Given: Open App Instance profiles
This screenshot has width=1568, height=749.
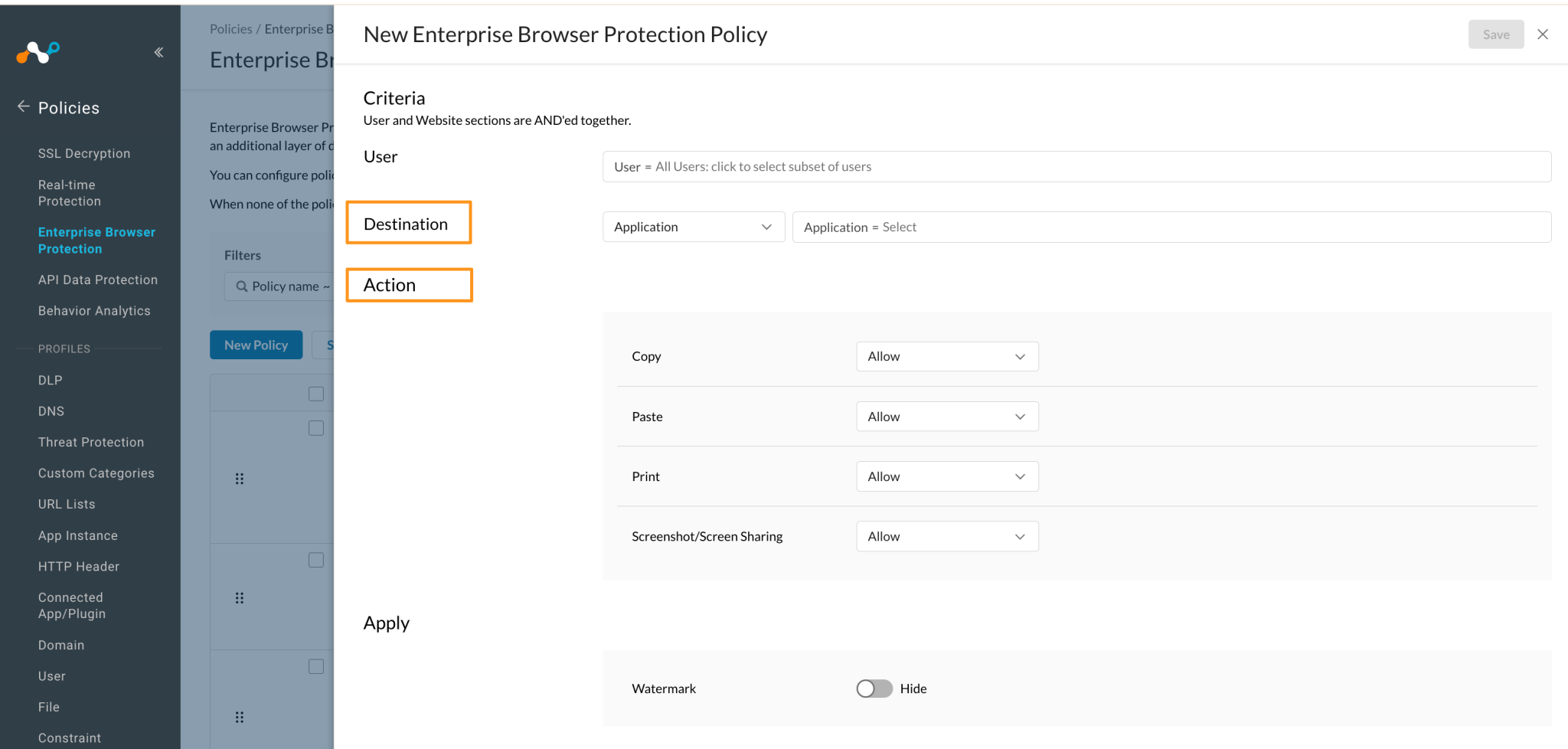Looking at the screenshot, I should pos(78,535).
